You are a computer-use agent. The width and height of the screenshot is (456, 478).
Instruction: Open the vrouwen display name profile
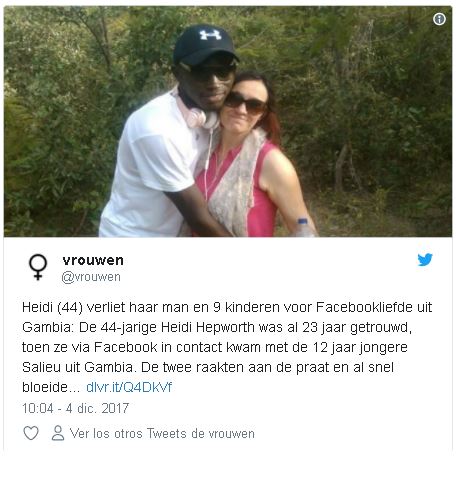click(93, 260)
